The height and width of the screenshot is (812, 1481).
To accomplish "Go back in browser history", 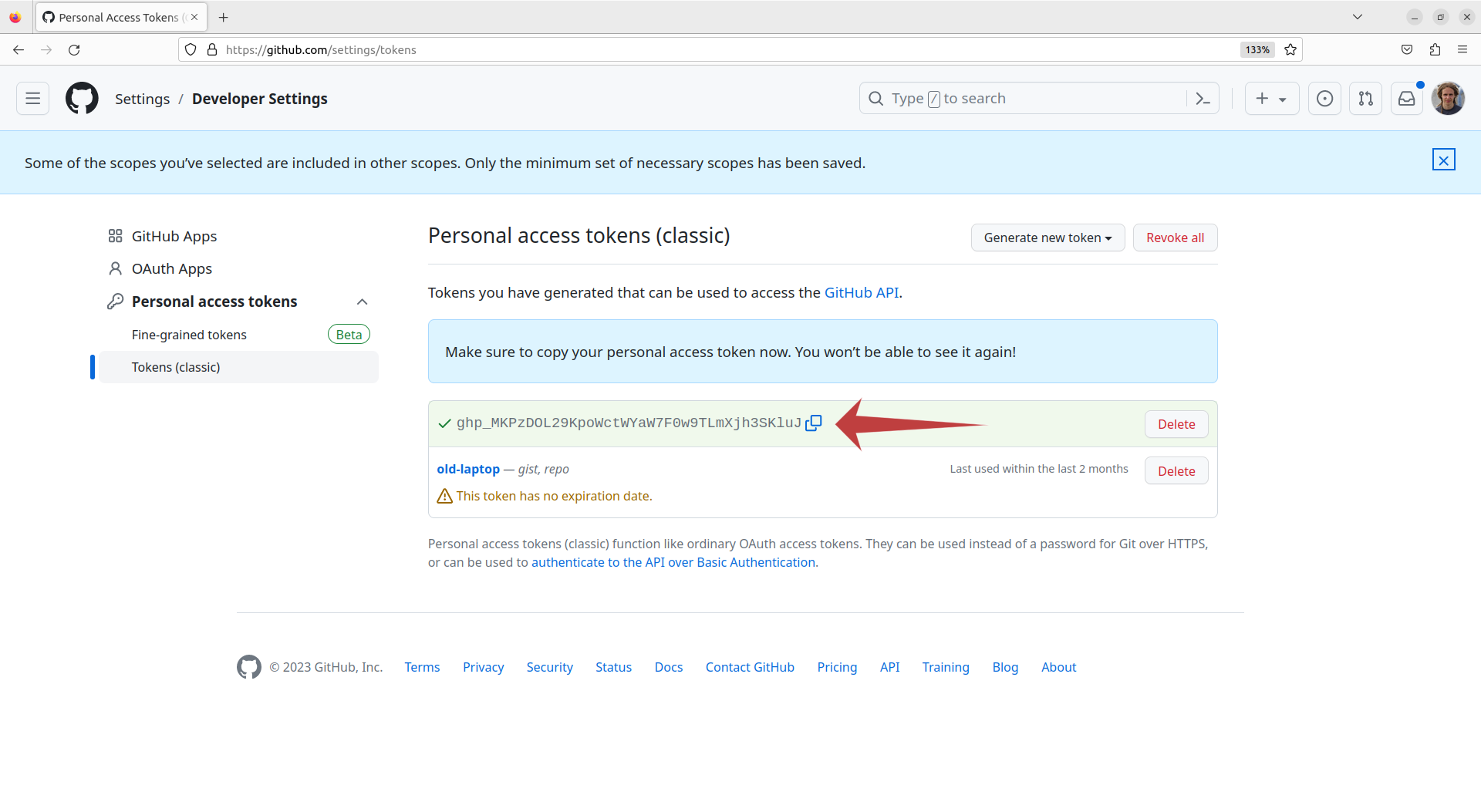I will [19, 50].
